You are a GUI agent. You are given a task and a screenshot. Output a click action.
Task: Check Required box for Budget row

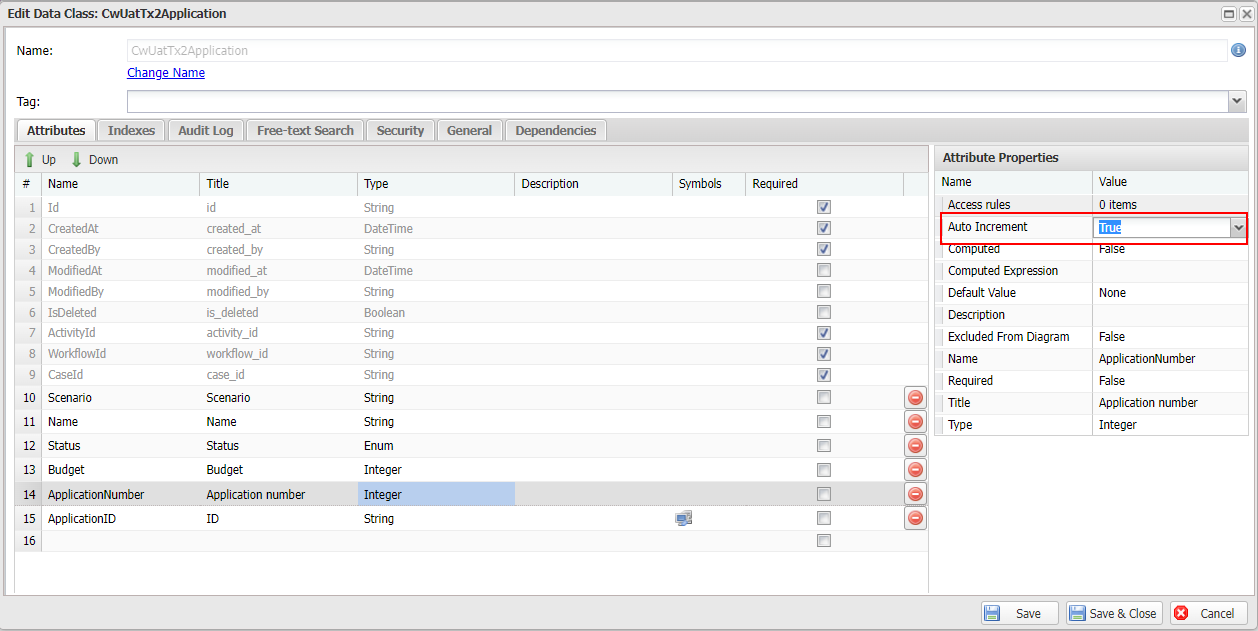[824, 469]
